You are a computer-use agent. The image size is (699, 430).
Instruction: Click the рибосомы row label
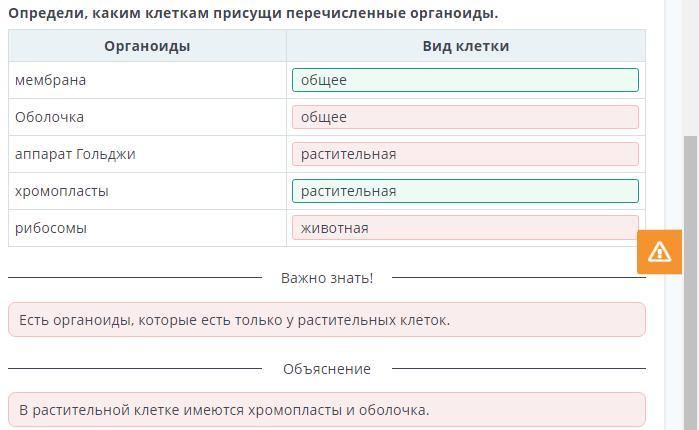[51, 228]
